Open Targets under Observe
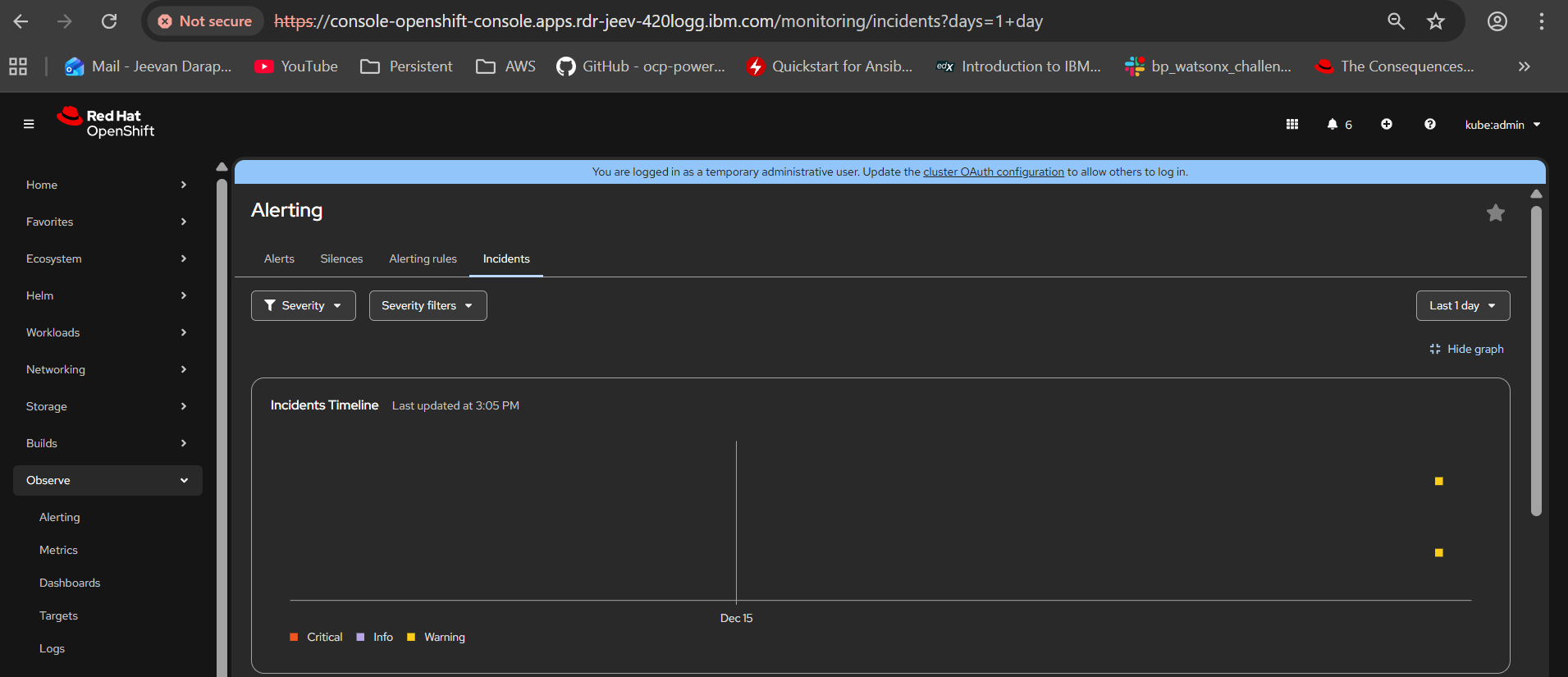This screenshot has height=677, width=1568. click(x=58, y=615)
